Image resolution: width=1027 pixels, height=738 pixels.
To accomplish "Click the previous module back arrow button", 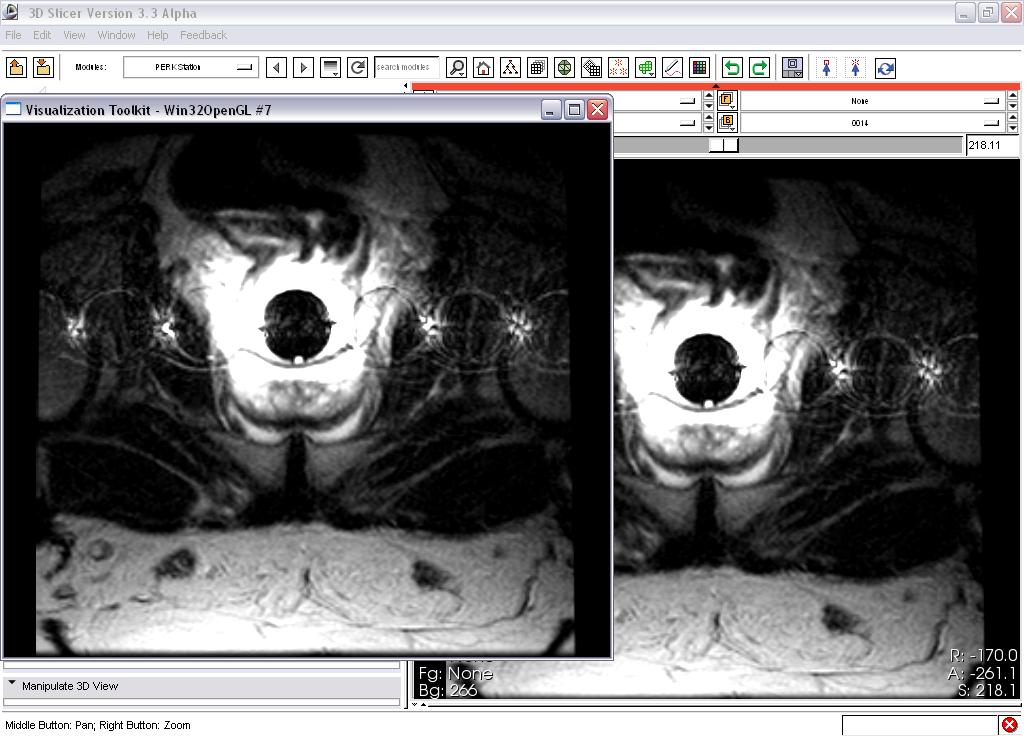I will tap(277, 68).
